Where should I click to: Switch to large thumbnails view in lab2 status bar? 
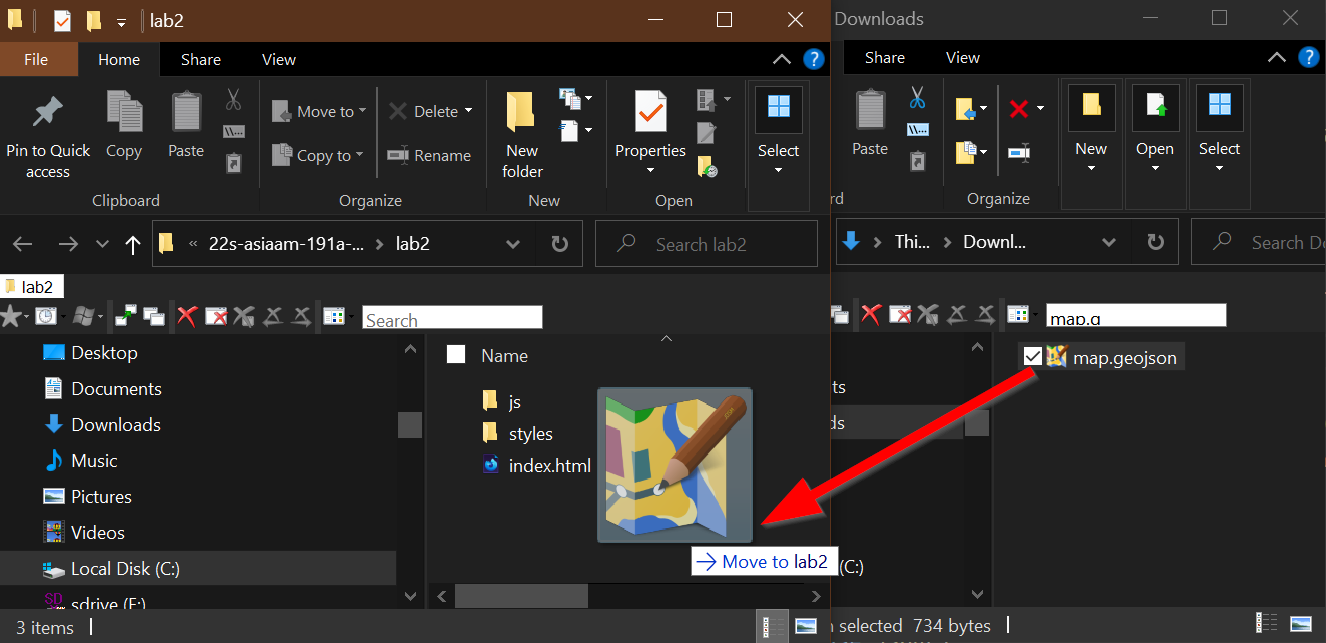[x=806, y=627]
